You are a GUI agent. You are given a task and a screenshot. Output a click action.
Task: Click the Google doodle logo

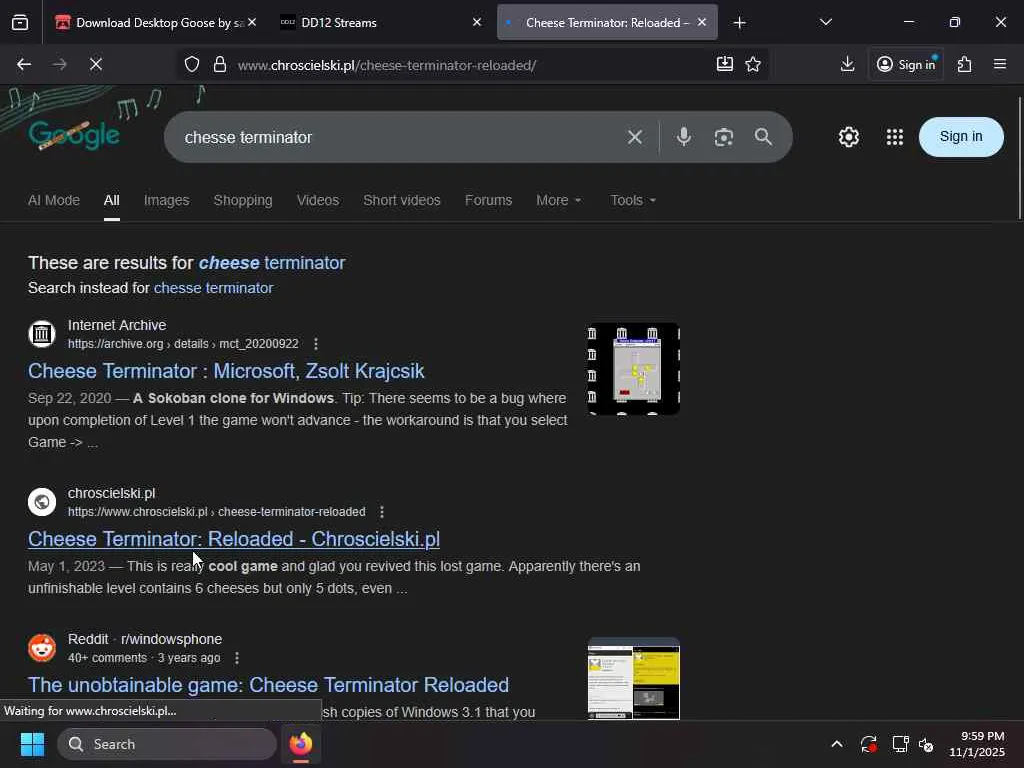74,135
